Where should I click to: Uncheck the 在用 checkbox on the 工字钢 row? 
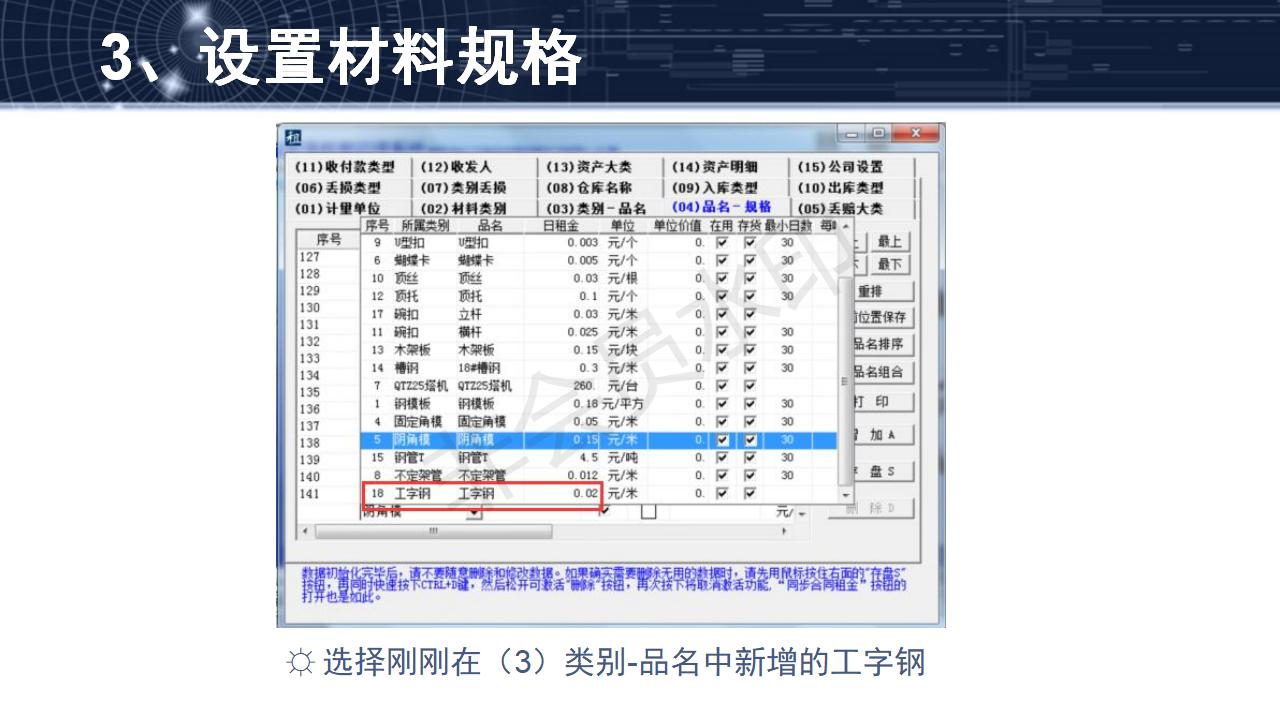[x=721, y=493]
